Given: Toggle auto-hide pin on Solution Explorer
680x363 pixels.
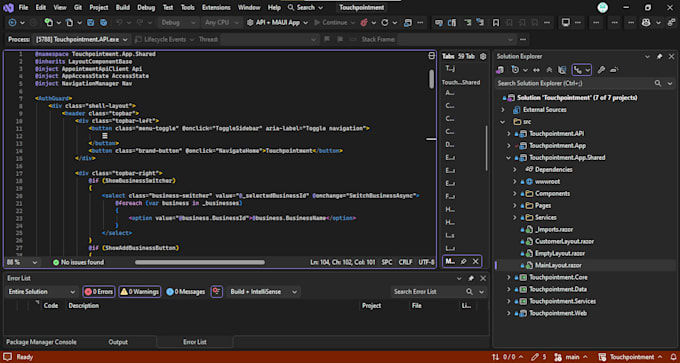Looking at the screenshot, I should tap(660, 56).
